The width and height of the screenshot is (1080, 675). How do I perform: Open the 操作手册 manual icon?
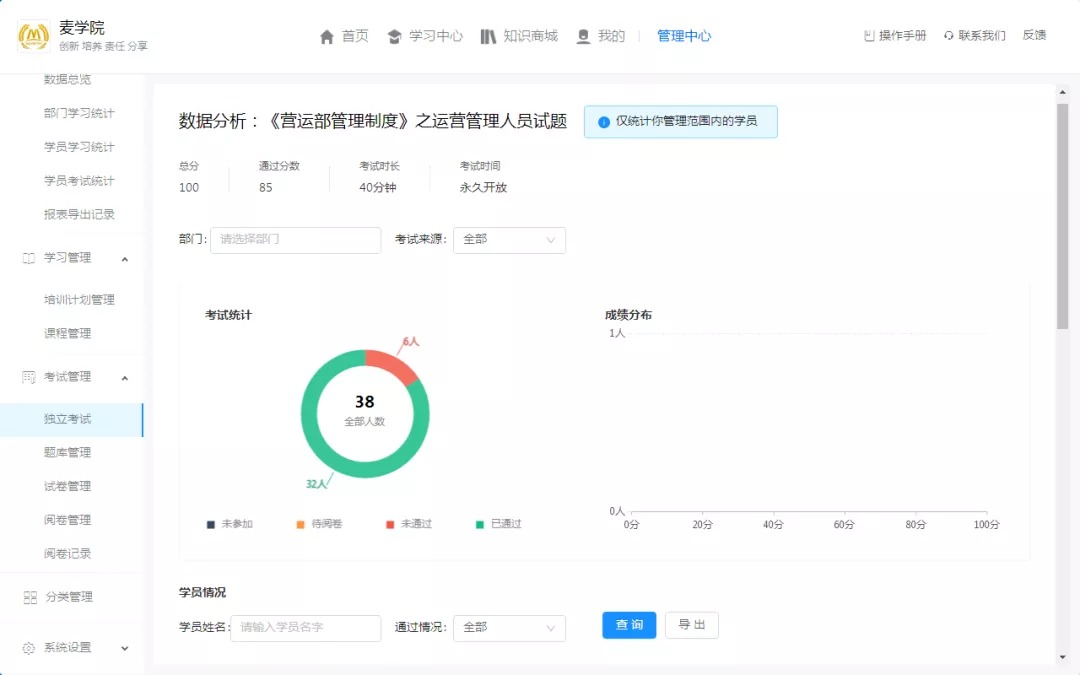click(x=869, y=36)
